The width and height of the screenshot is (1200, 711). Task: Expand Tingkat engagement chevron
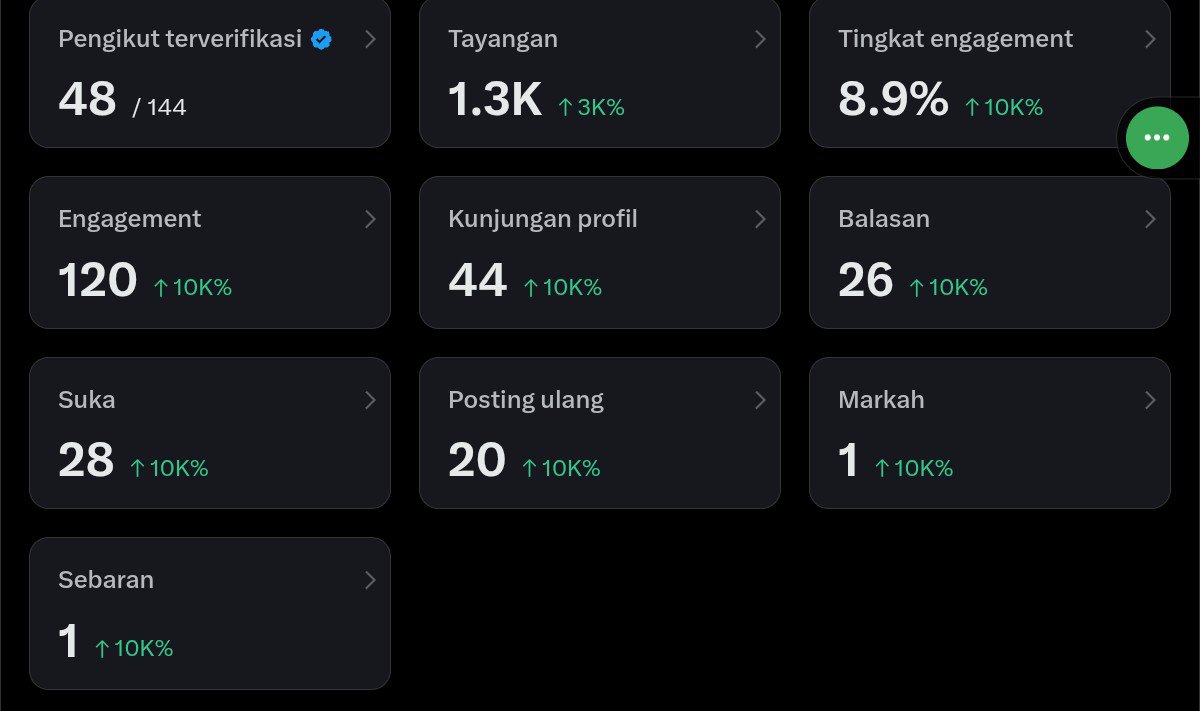[x=1150, y=39]
